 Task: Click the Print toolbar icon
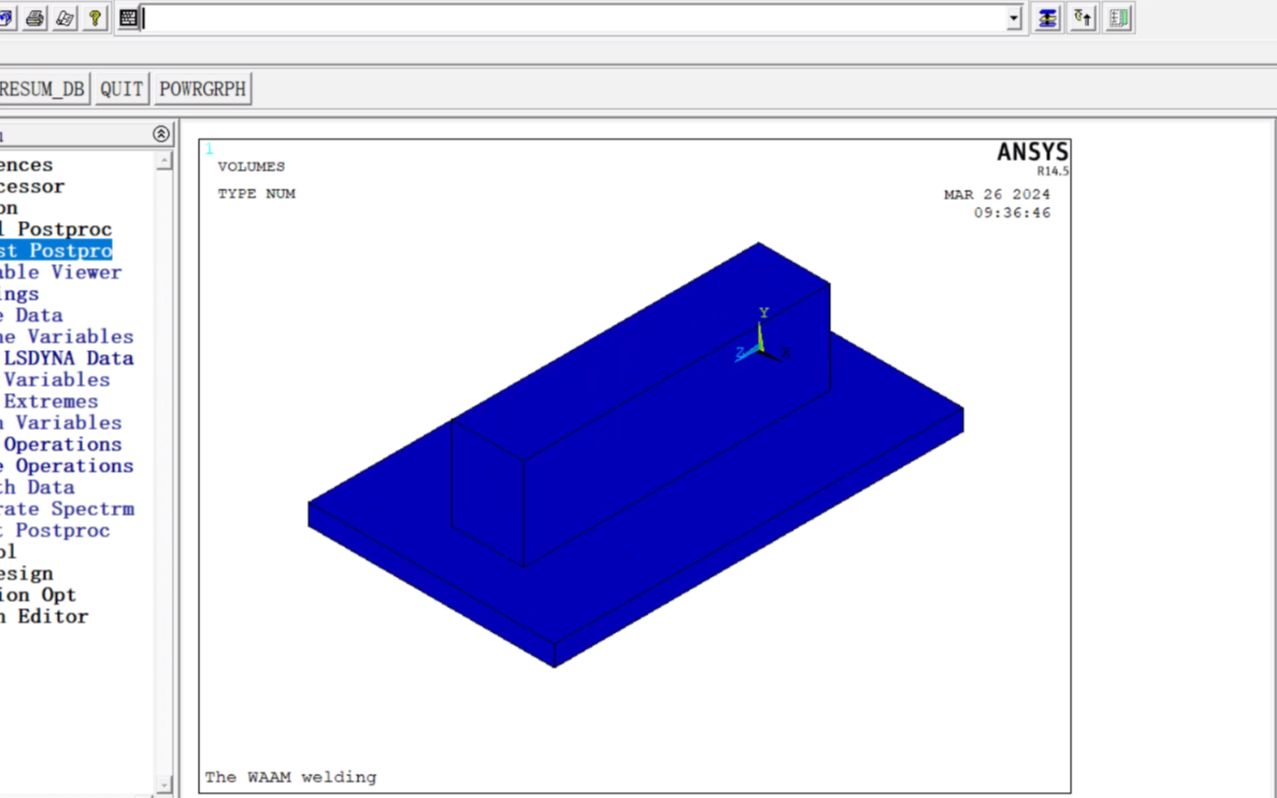pyautogui.click(x=35, y=18)
